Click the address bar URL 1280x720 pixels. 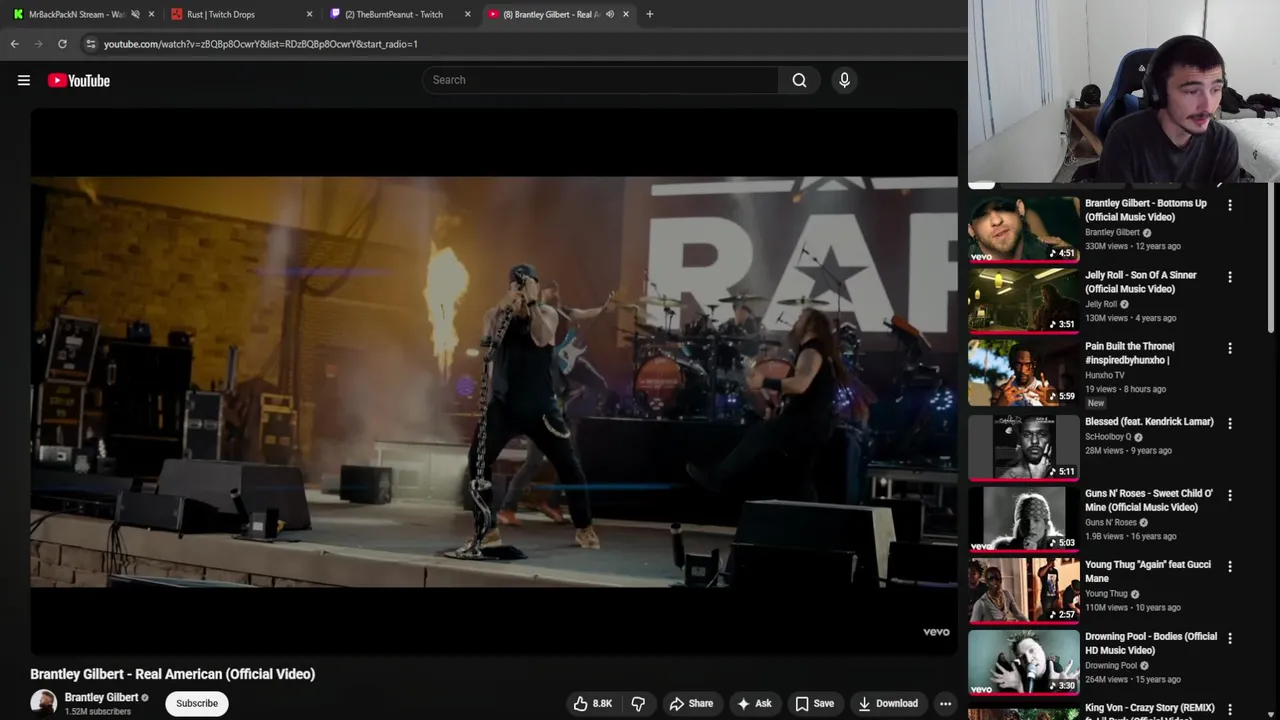[261, 44]
